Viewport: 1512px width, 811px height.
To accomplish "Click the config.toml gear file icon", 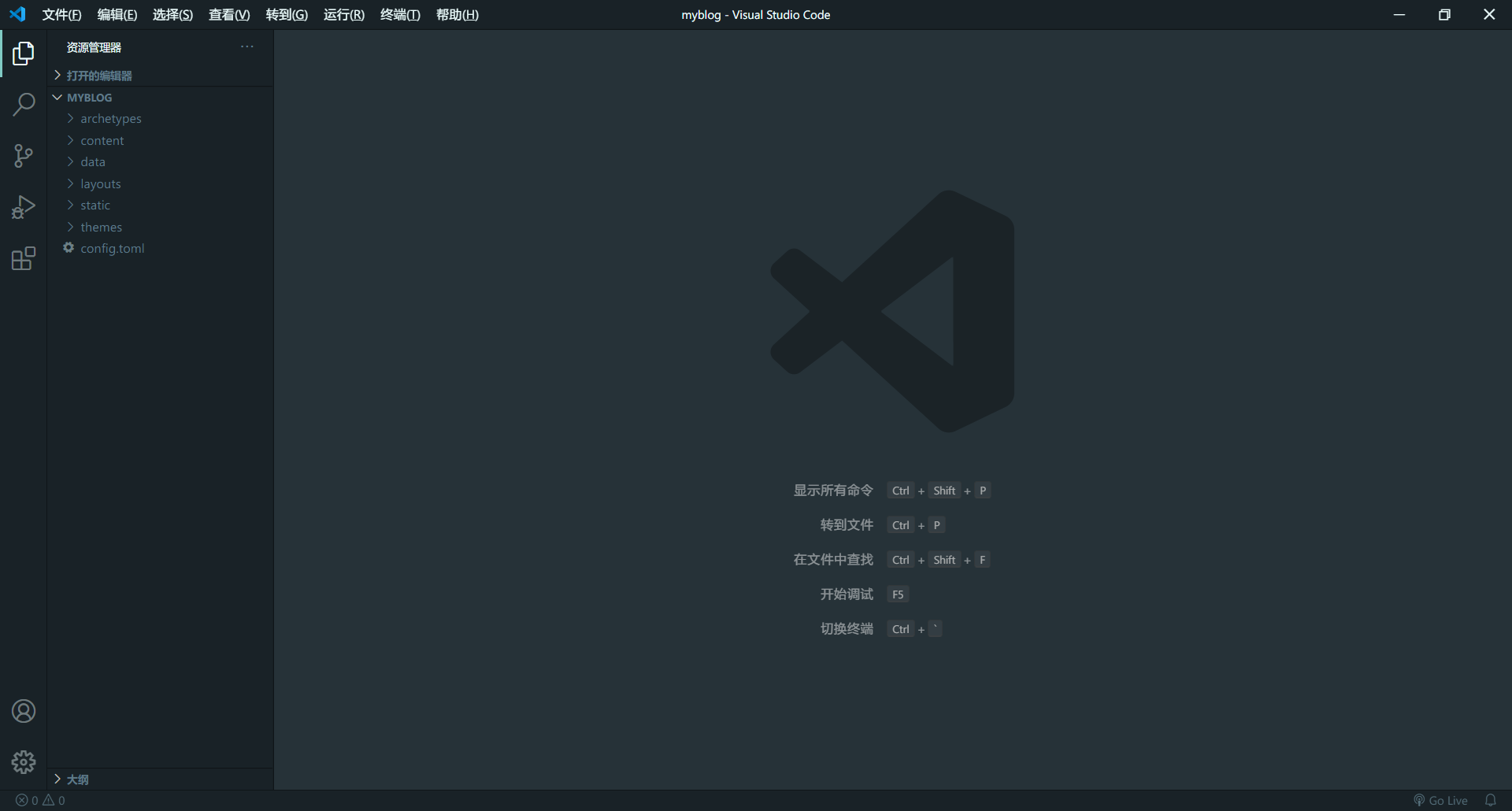I will pyautogui.click(x=69, y=248).
